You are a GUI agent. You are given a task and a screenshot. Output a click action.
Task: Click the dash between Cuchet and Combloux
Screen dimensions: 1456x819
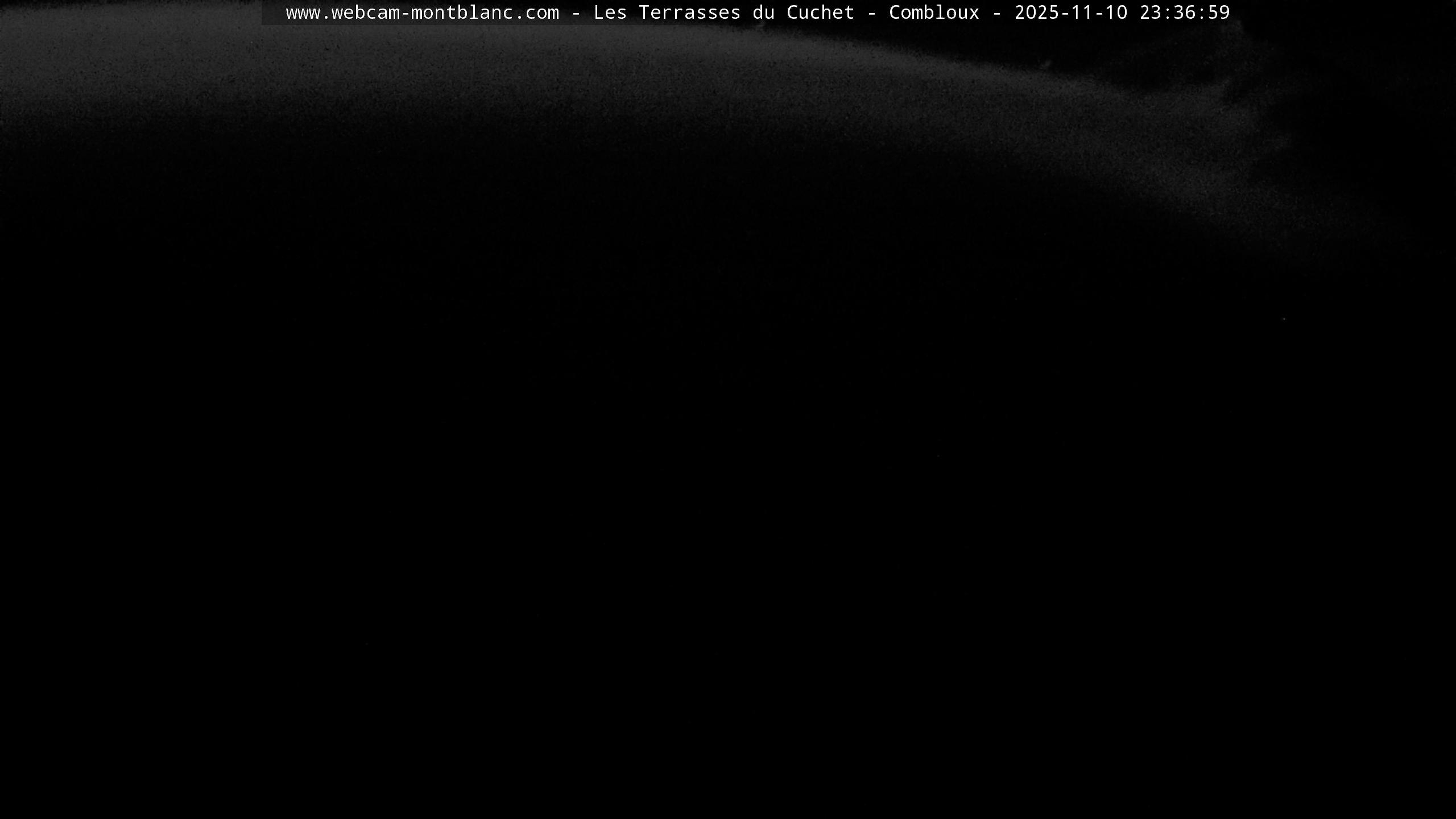click(x=871, y=13)
